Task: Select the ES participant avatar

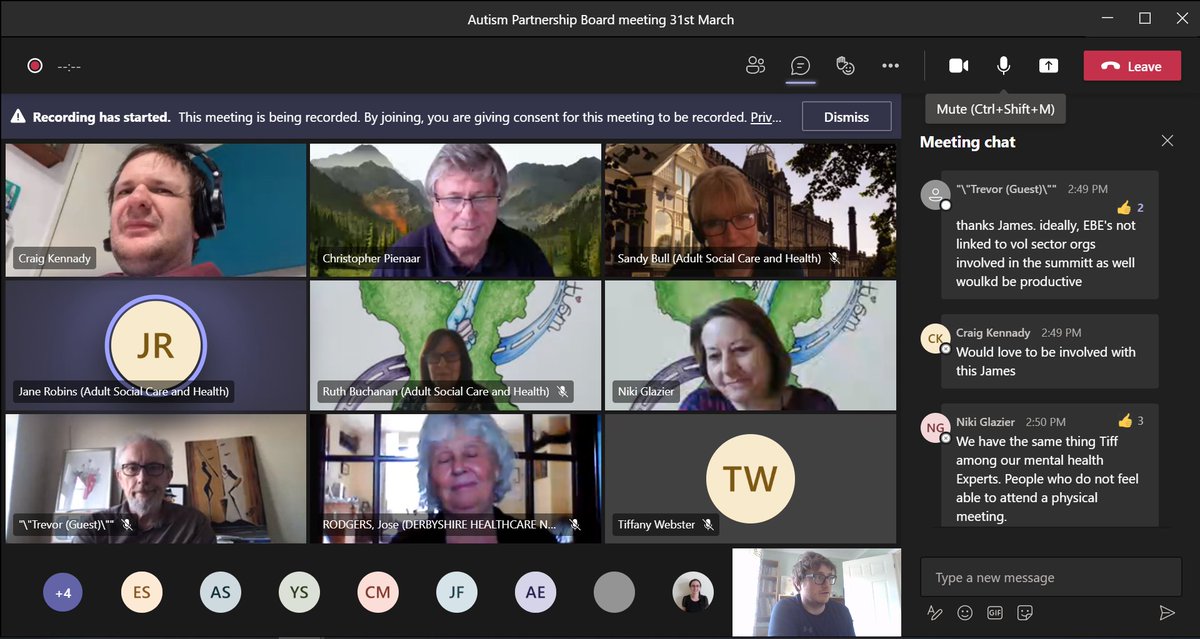Action: point(141,592)
